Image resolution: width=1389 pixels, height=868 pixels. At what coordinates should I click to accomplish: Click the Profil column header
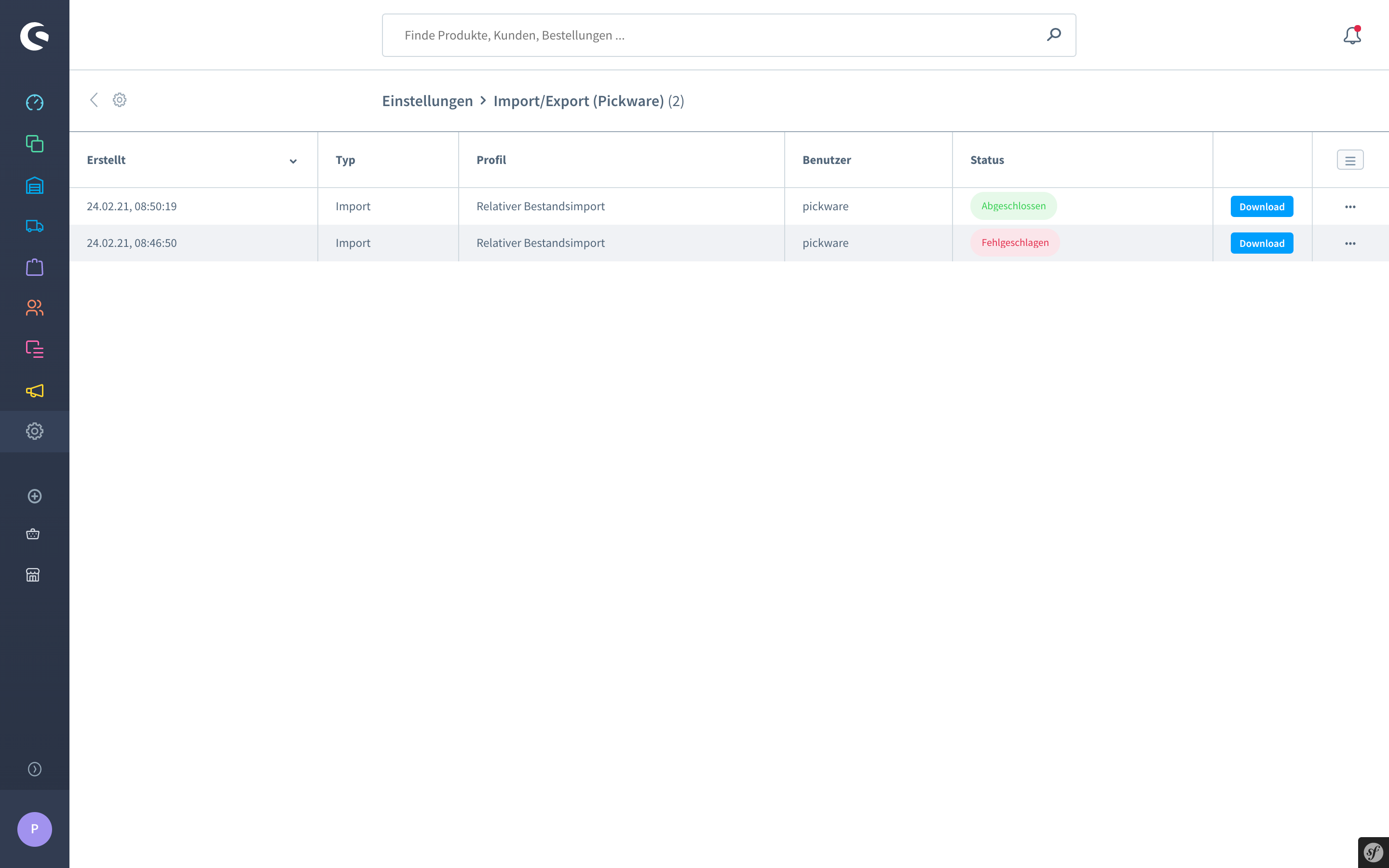tap(491, 160)
